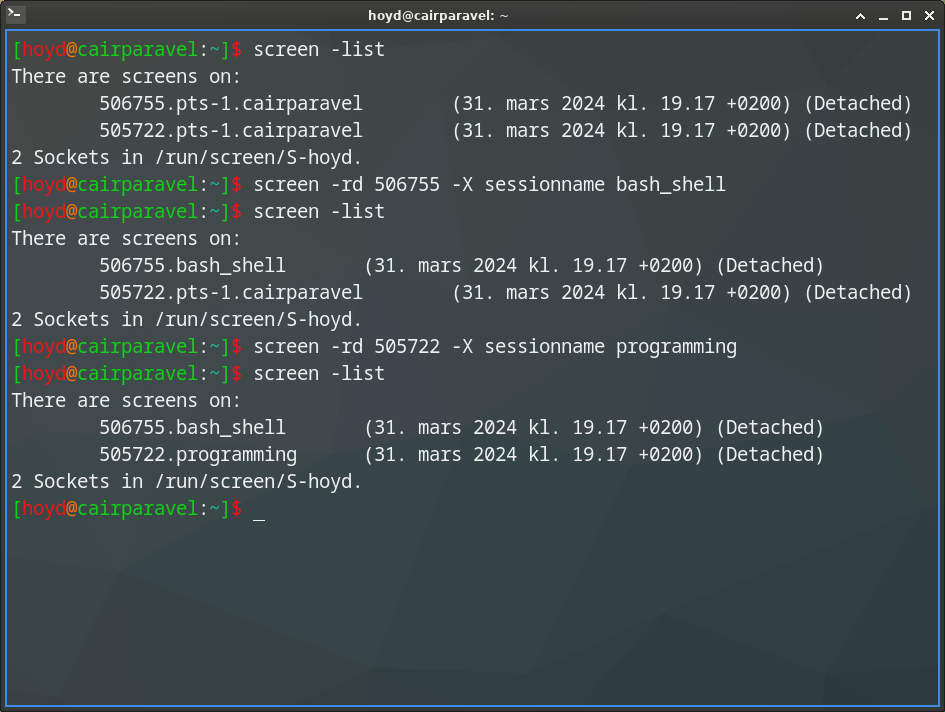Viewport: 945px width, 712px height.
Task: Click the minimize window icon
Action: tap(885, 15)
